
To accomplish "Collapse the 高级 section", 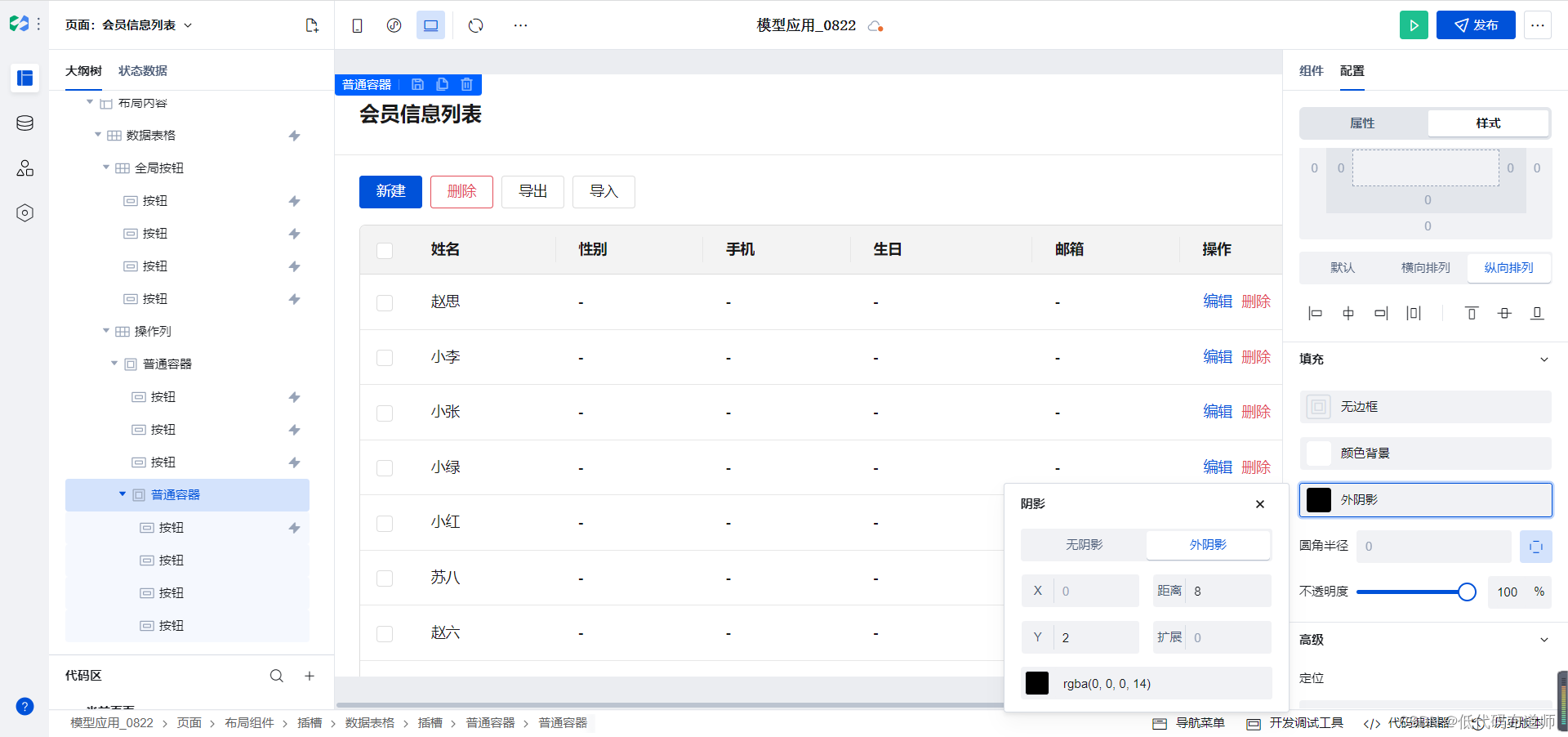I will coord(1543,640).
